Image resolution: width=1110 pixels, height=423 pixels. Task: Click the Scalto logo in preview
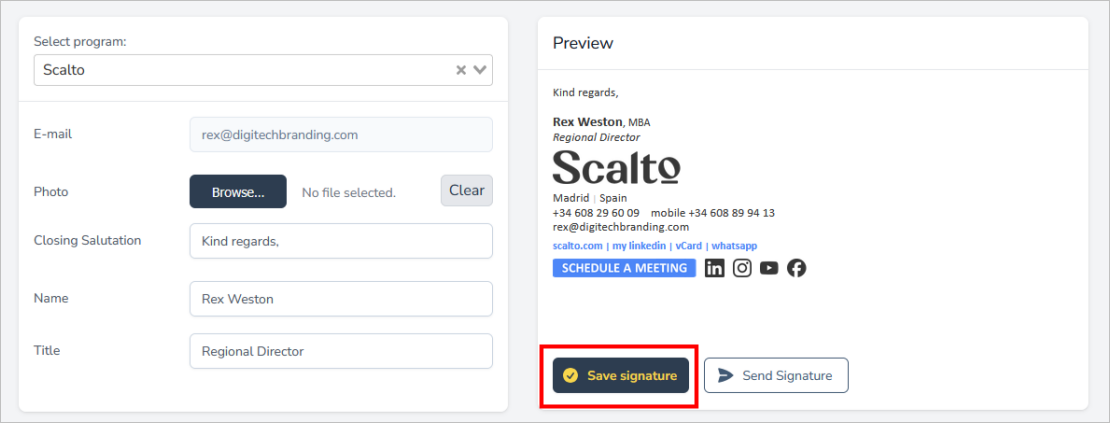[x=616, y=167]
